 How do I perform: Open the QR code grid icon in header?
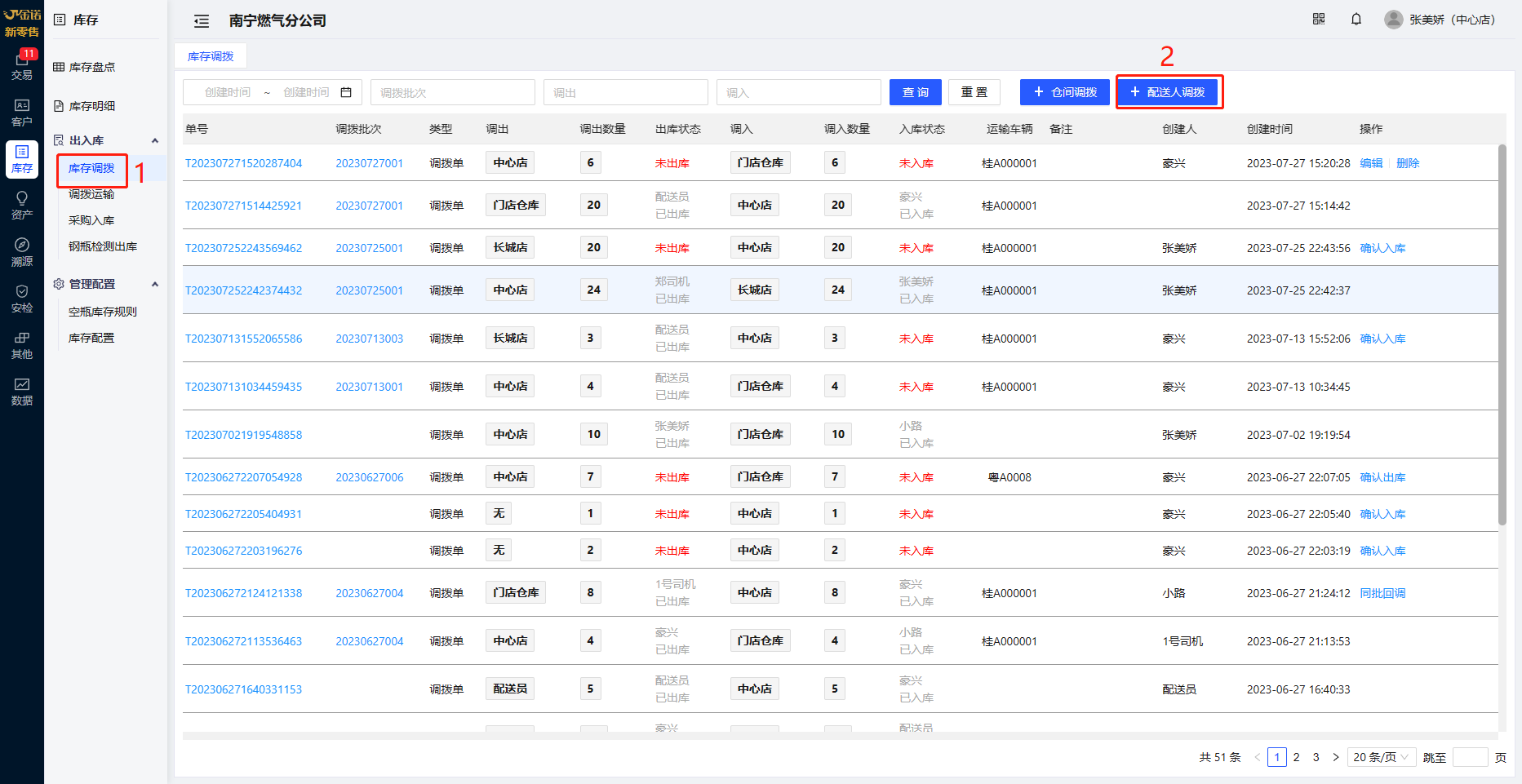coord(1319,19)
